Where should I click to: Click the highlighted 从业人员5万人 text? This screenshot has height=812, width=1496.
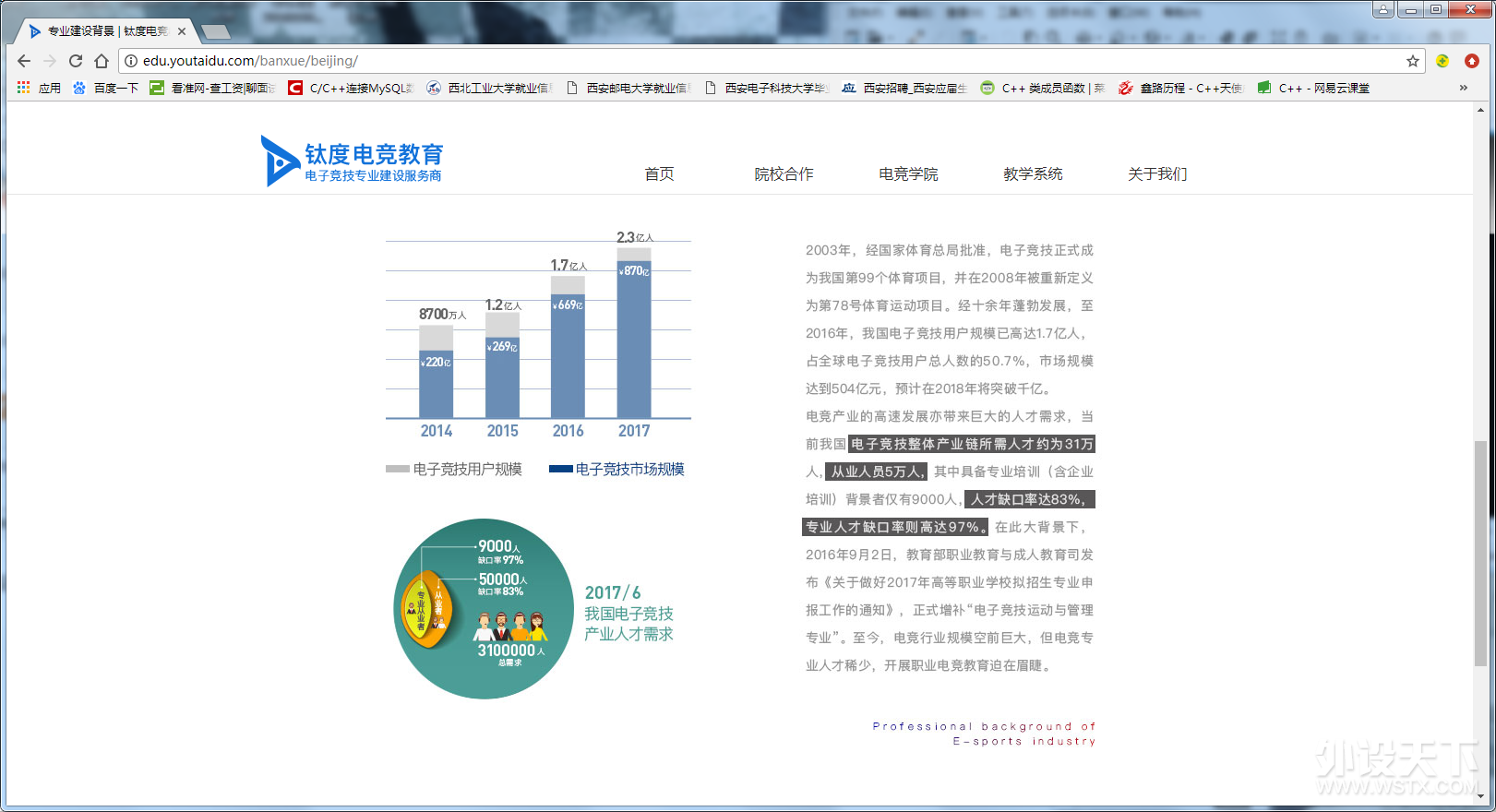point(875,472)
